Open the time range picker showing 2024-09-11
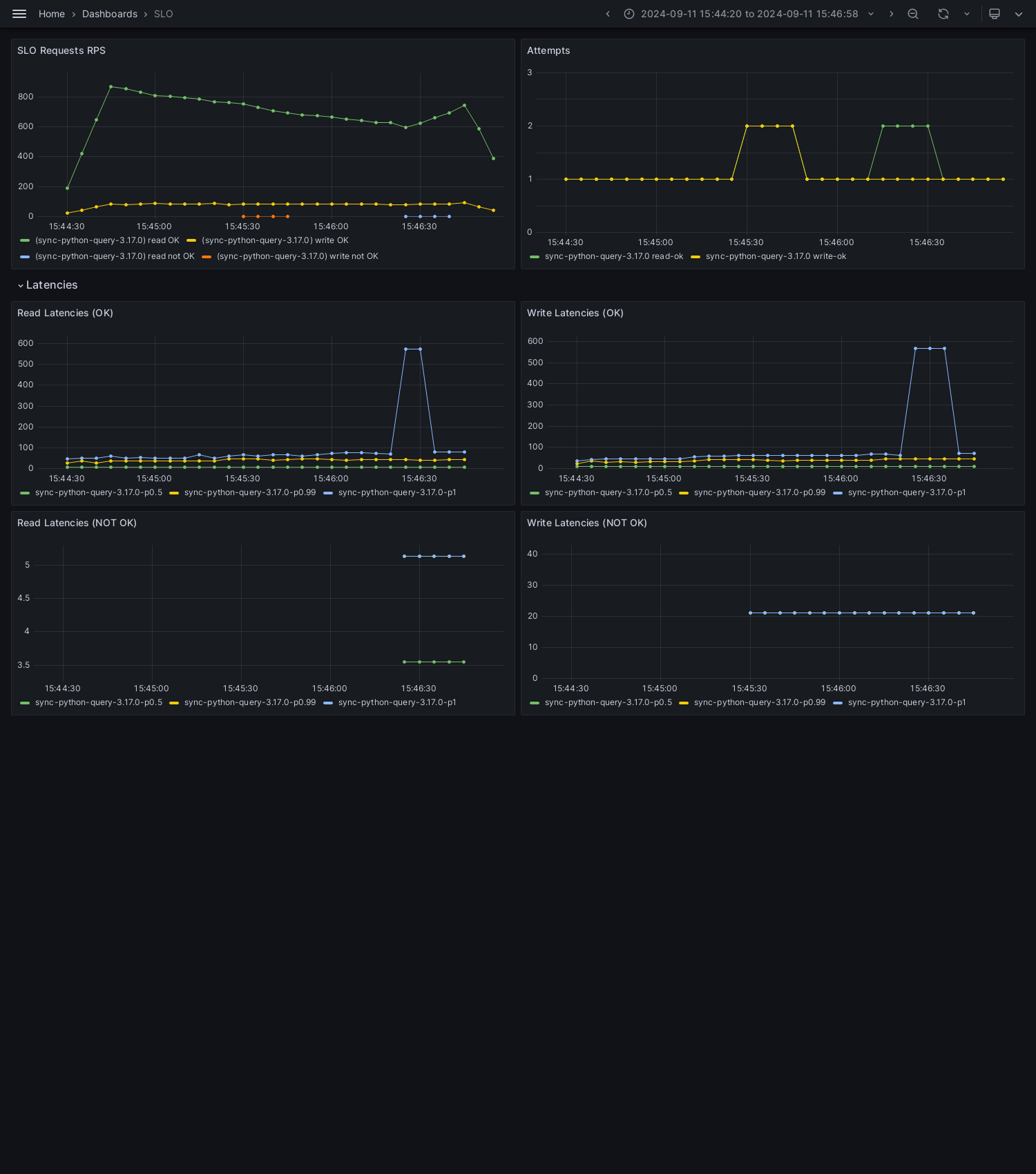 (x=749, y=14)
